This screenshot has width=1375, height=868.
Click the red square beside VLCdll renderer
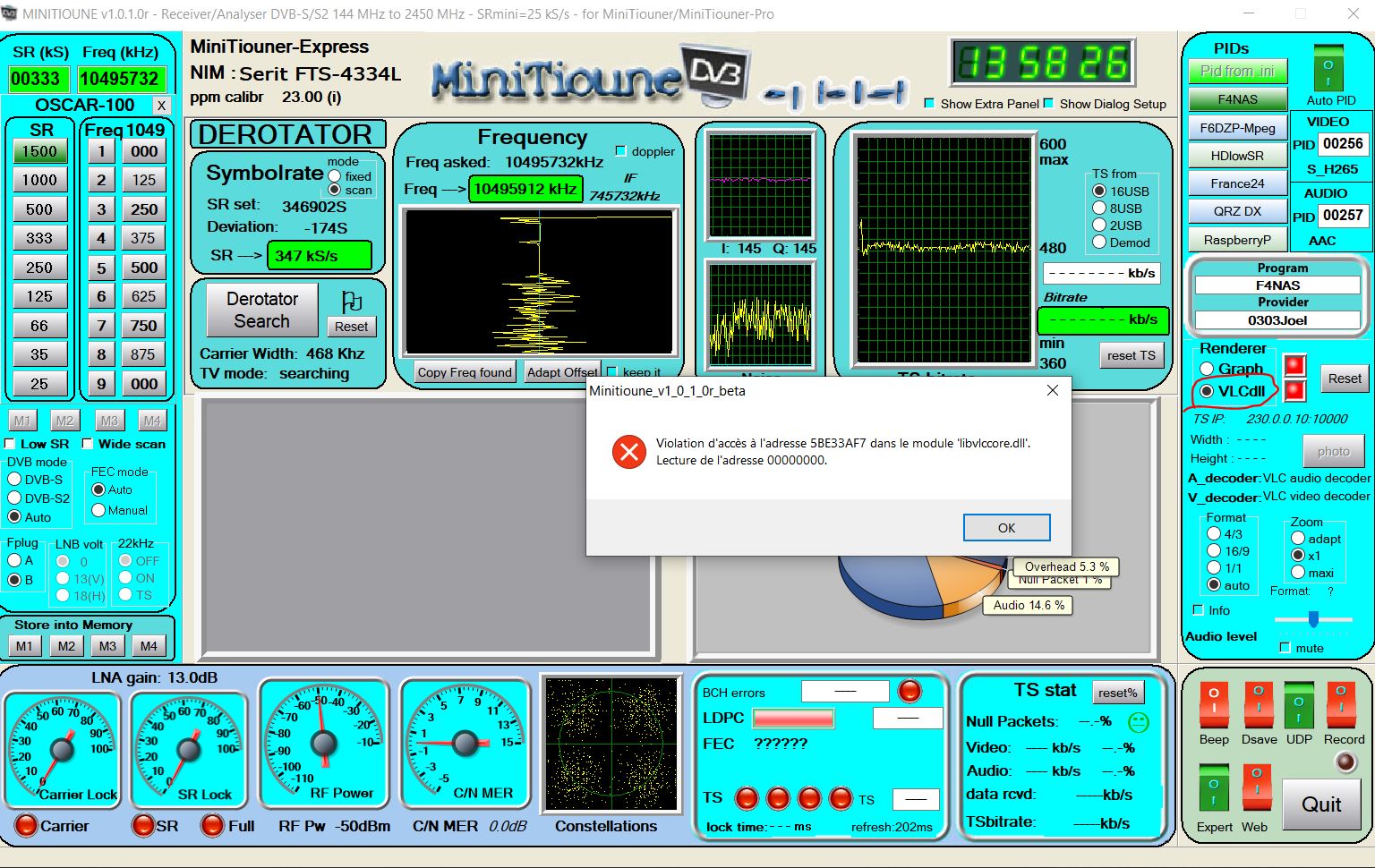click(1294, 390)
